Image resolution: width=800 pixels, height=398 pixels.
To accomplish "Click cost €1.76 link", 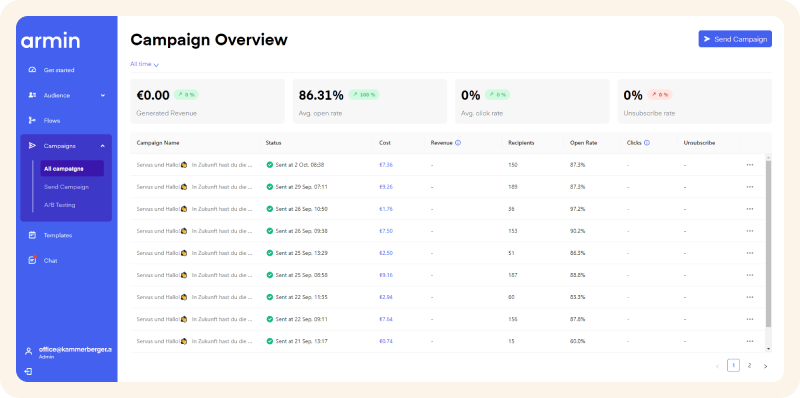I will coord(386,209).
